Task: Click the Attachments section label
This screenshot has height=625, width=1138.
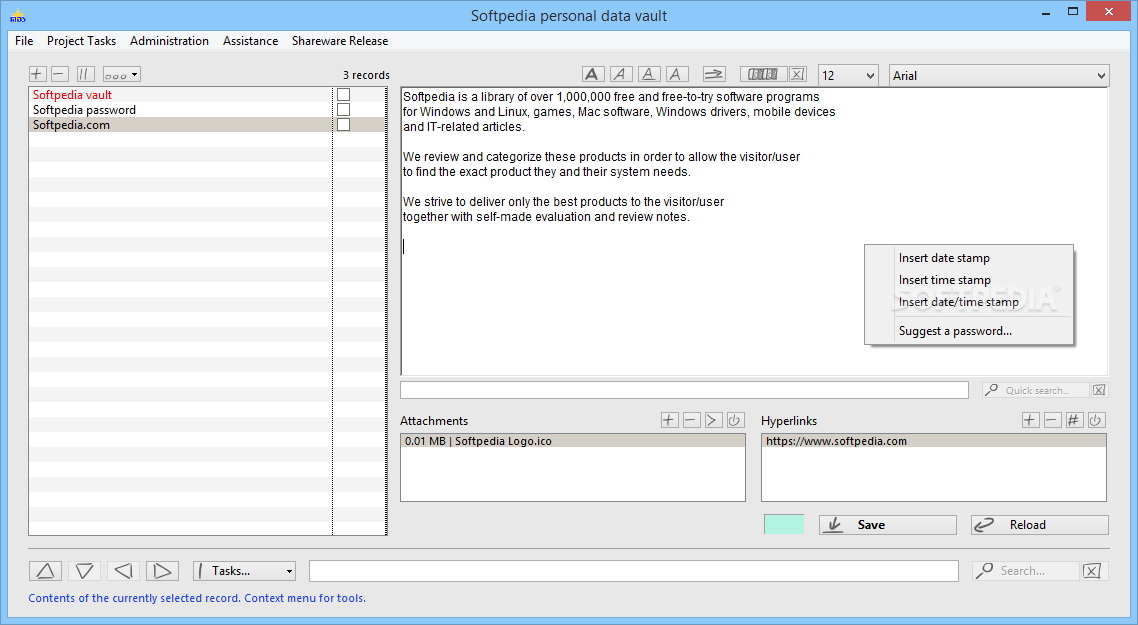Action: pos(434,421)
